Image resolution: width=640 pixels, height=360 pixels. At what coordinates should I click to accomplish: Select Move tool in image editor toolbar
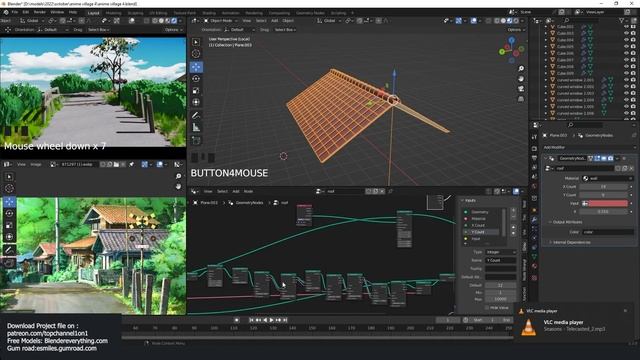(x=9, y=201)
